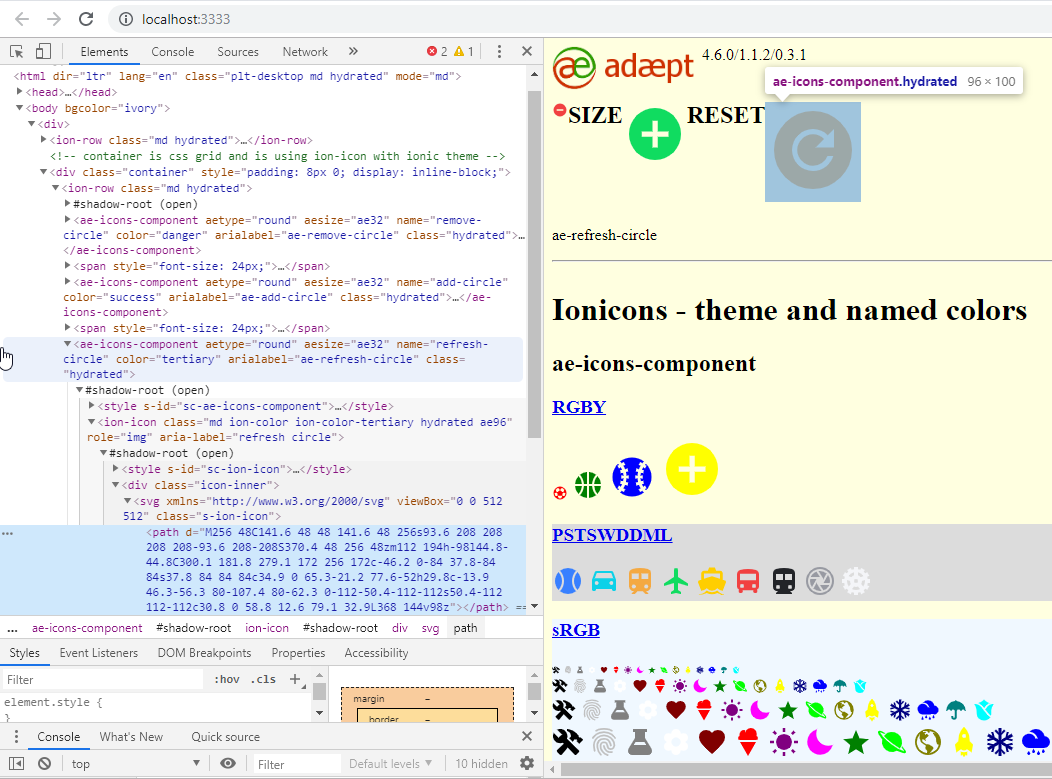The height and width of the screenshot is (779, 1052).
Task: Show the console sidebar
Action: pyautogui.click(x=17, y=764)
